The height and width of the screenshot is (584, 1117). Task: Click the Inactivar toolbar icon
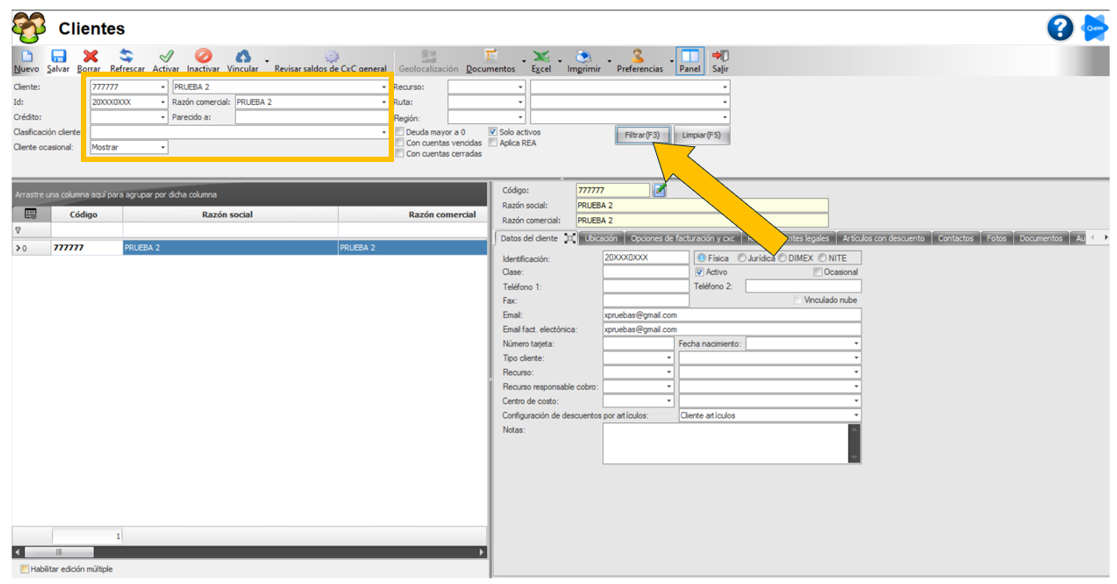click(203, 57)
